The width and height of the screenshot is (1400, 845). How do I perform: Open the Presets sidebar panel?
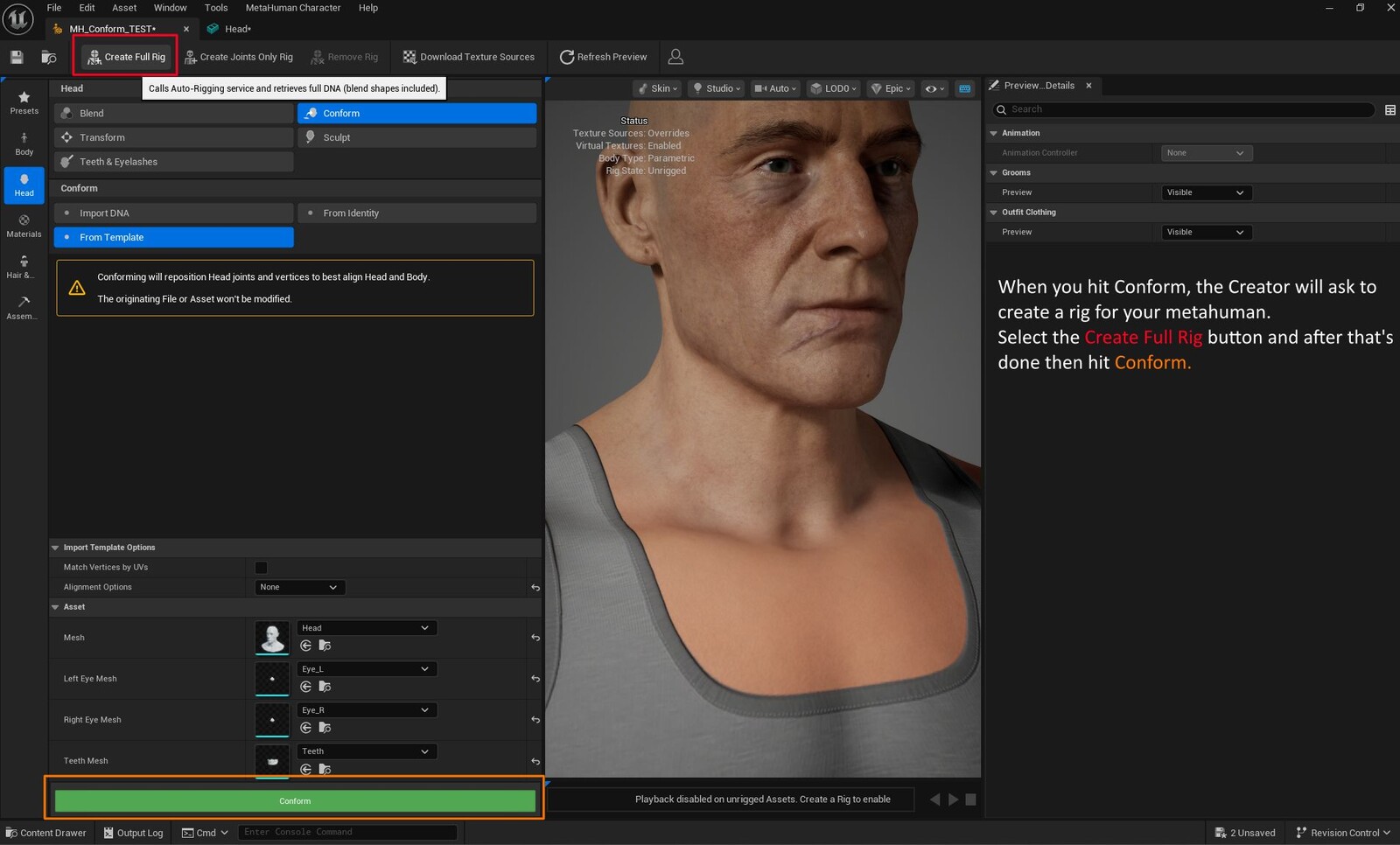point(24,102)
